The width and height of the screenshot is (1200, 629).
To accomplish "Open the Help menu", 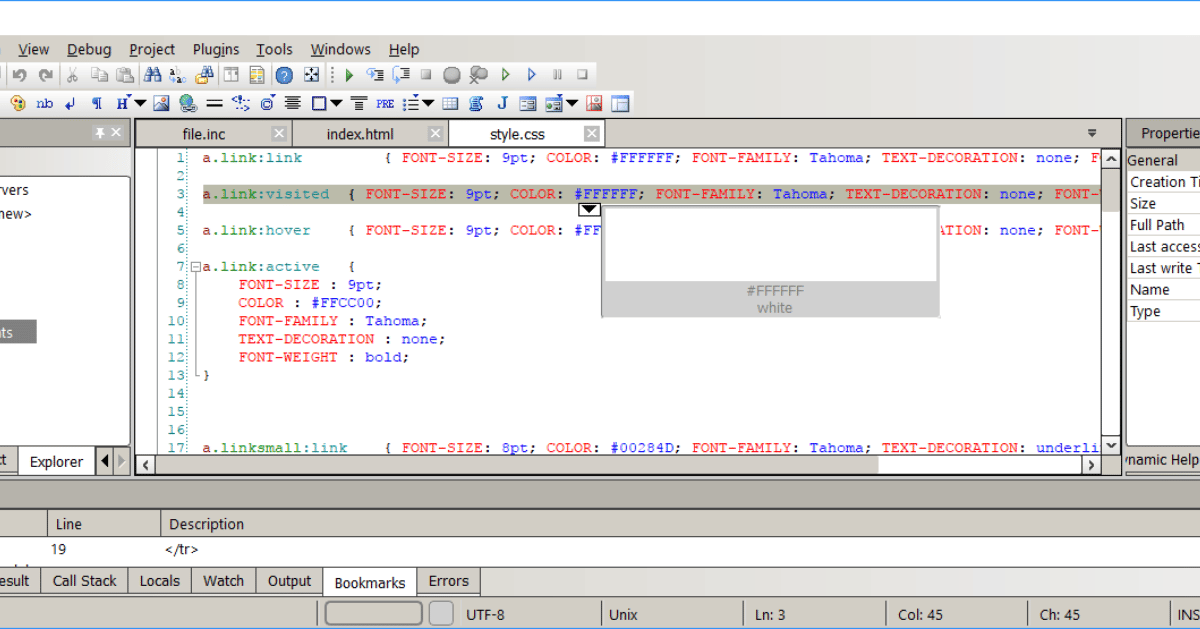I will coord(404,49).
